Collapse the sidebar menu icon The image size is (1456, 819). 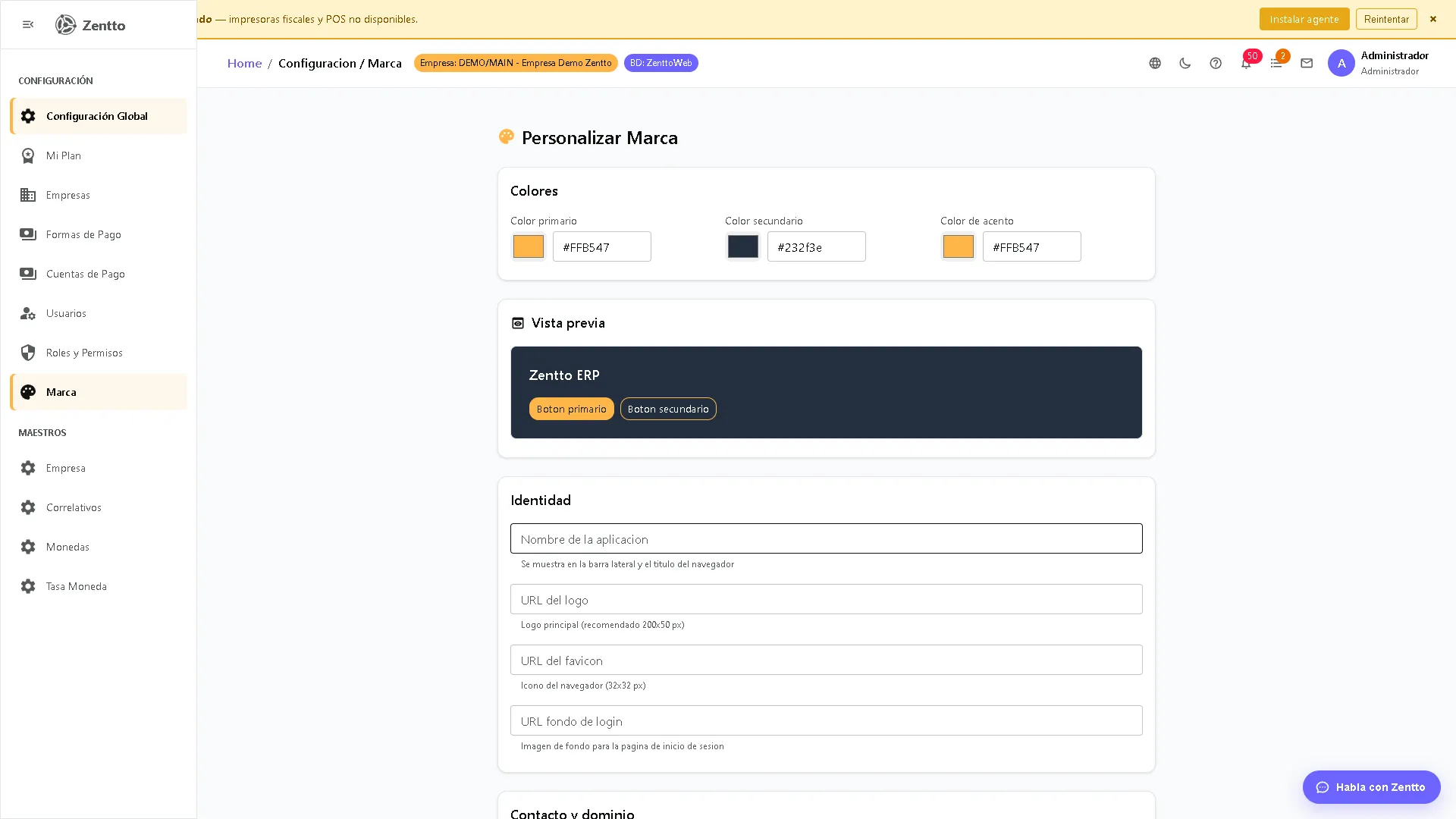[x=28, y=25]
